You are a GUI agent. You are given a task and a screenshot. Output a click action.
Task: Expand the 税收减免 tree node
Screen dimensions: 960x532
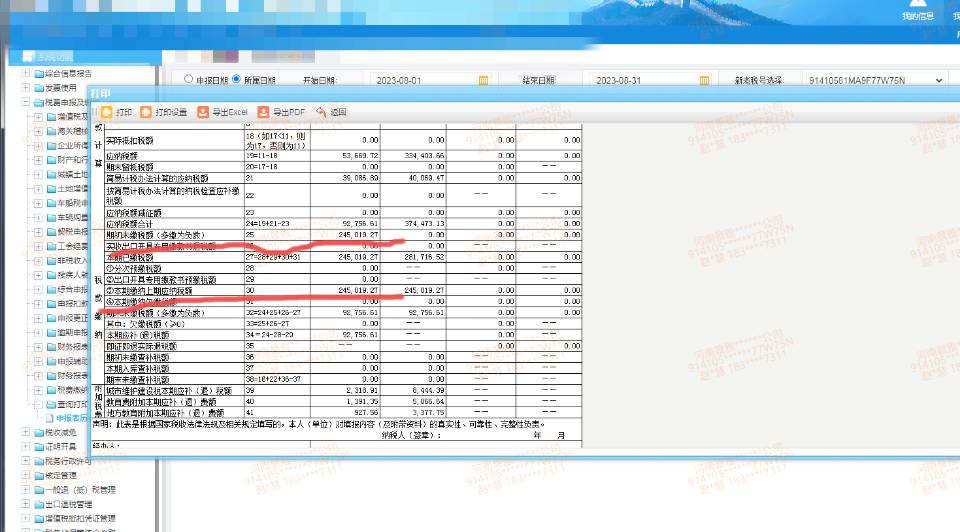tap(24, 432)
